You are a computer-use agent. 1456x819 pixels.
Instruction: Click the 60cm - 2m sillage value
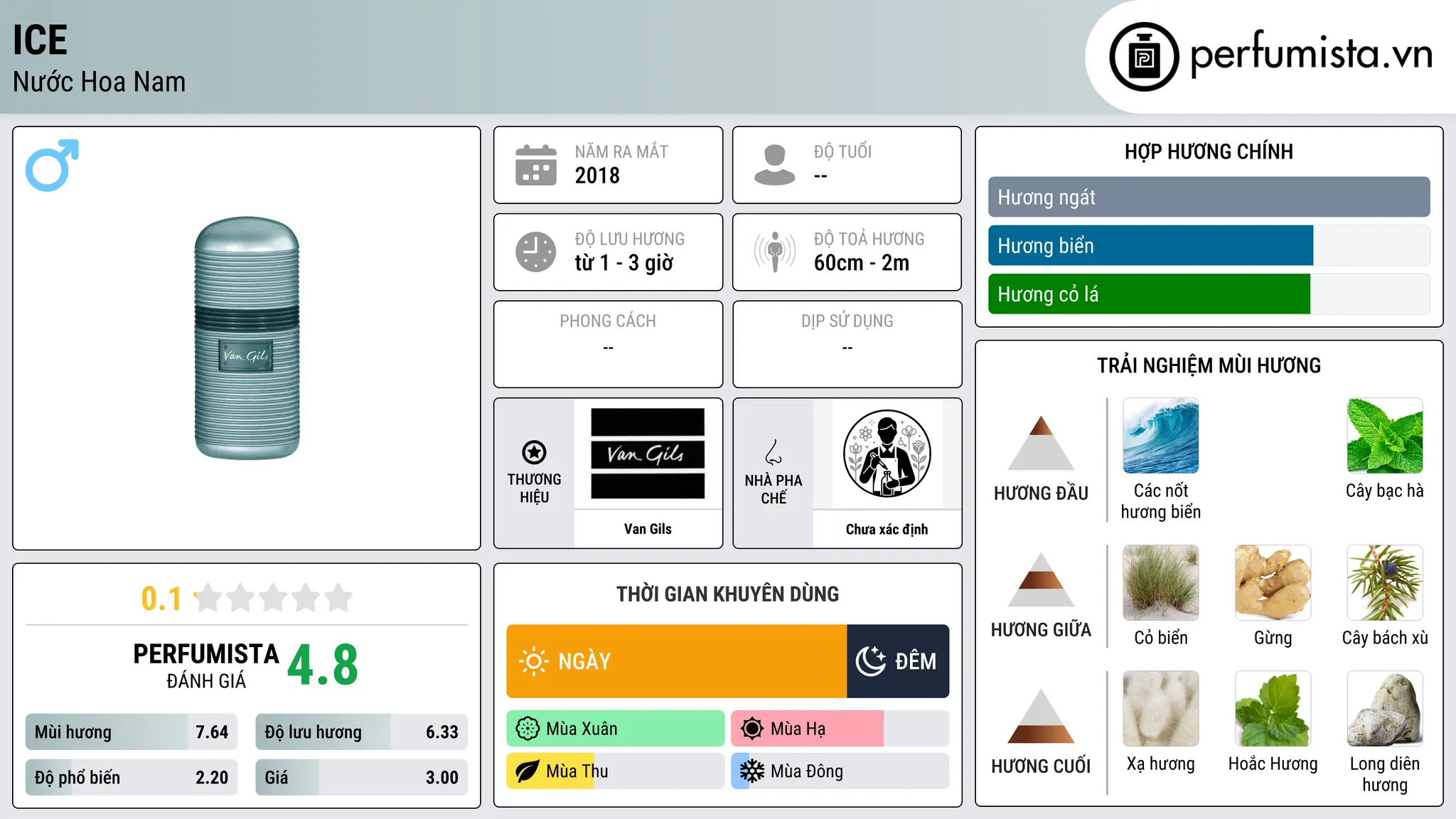point(862,263)
